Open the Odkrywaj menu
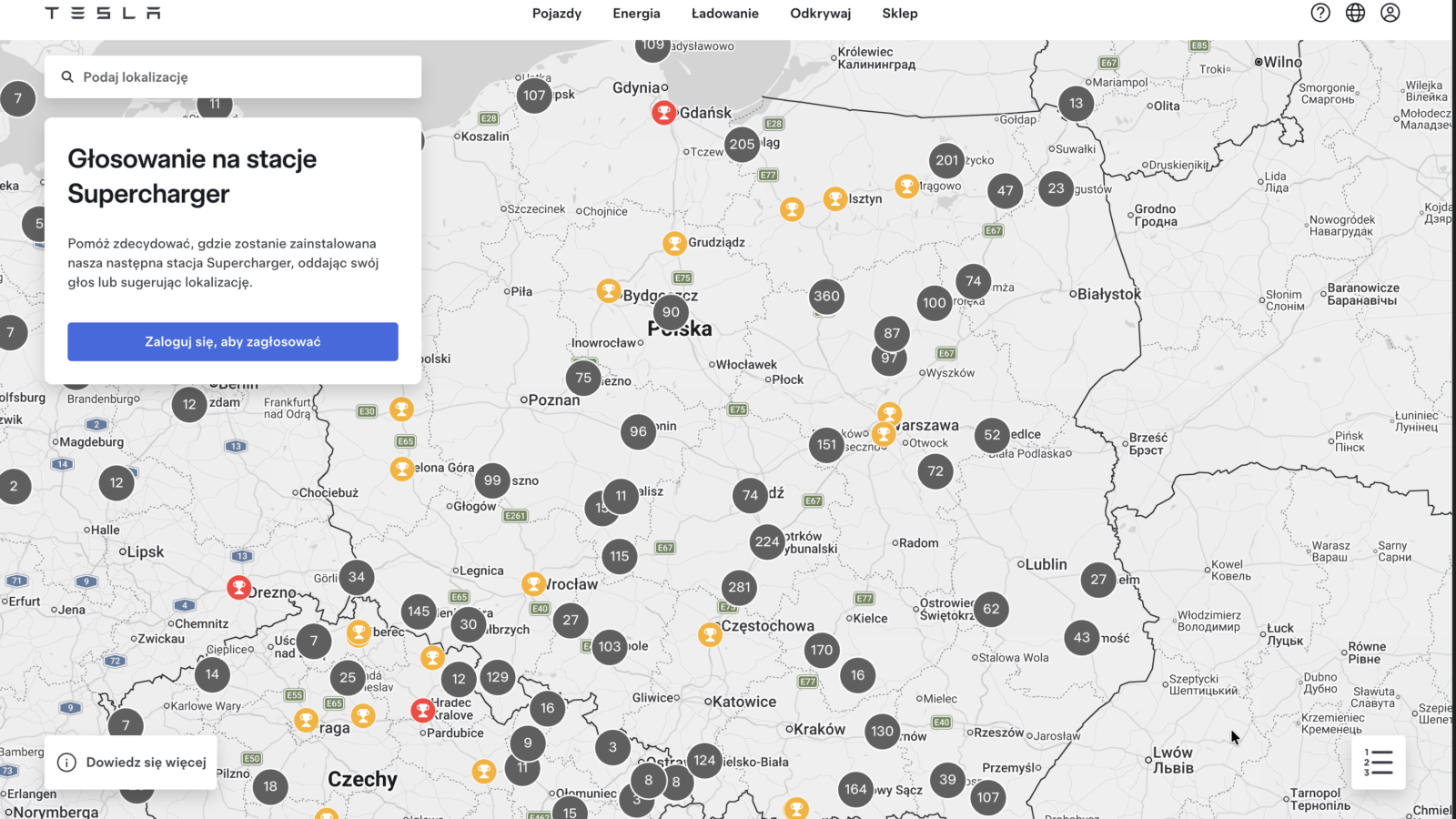Image resolution: width=1456 pixels, height=819 pixels. click(821, 13)
